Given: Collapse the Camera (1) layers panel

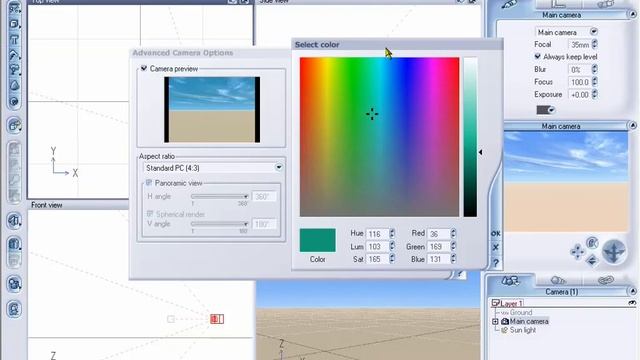Looking at the screenshot, I should pyautogui.click(x=633, y=291).
